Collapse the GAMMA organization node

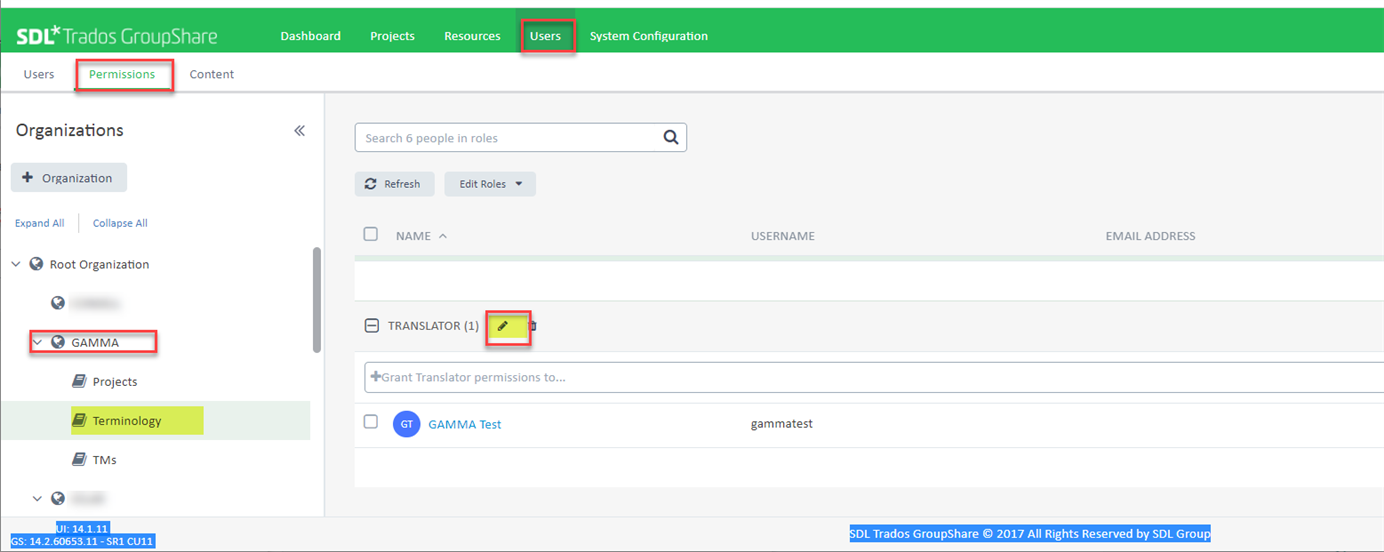point(37,342)
